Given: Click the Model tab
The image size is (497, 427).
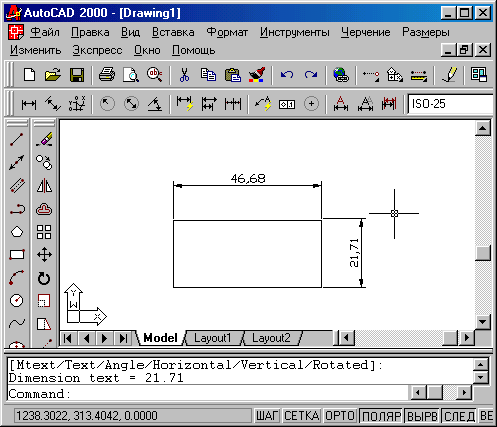Looking at the screenshot, I should click(160, 338).
